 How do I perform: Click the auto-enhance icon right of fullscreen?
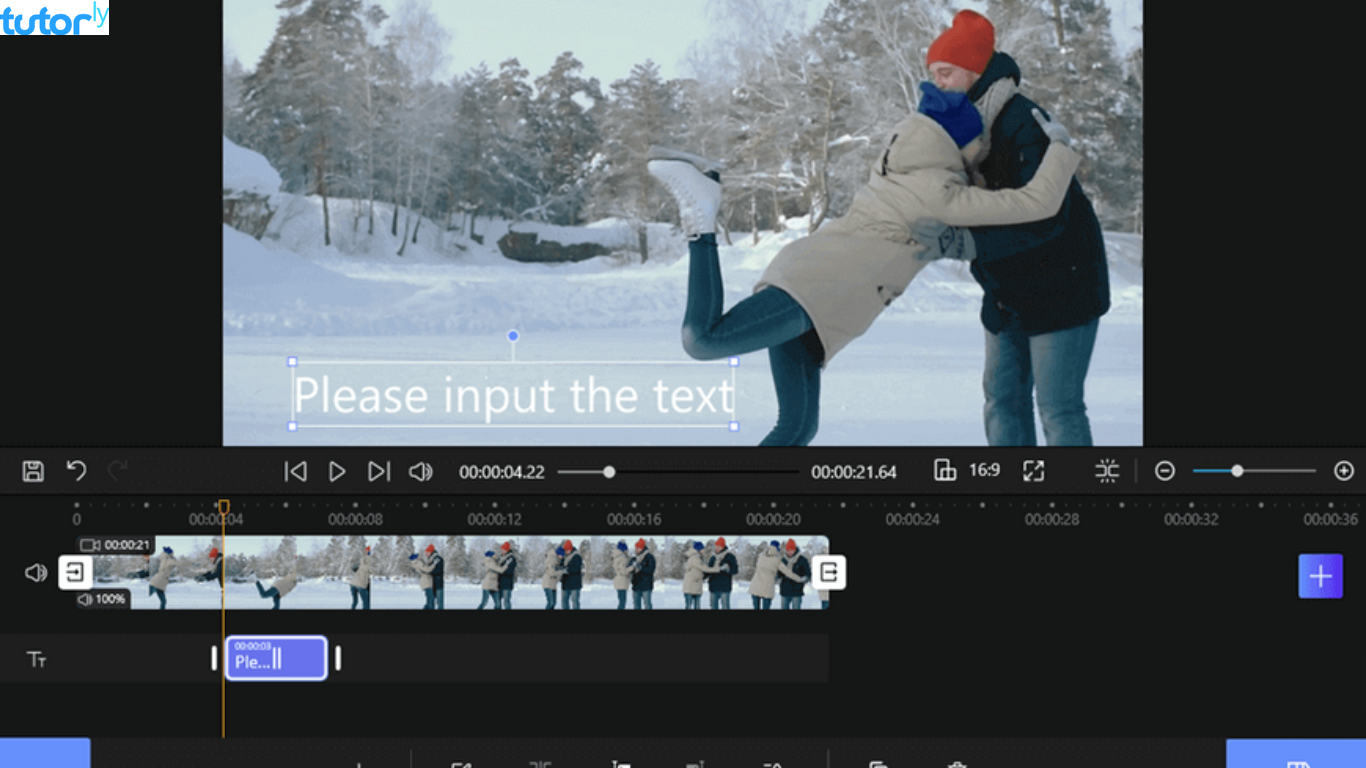point(1106,470)
